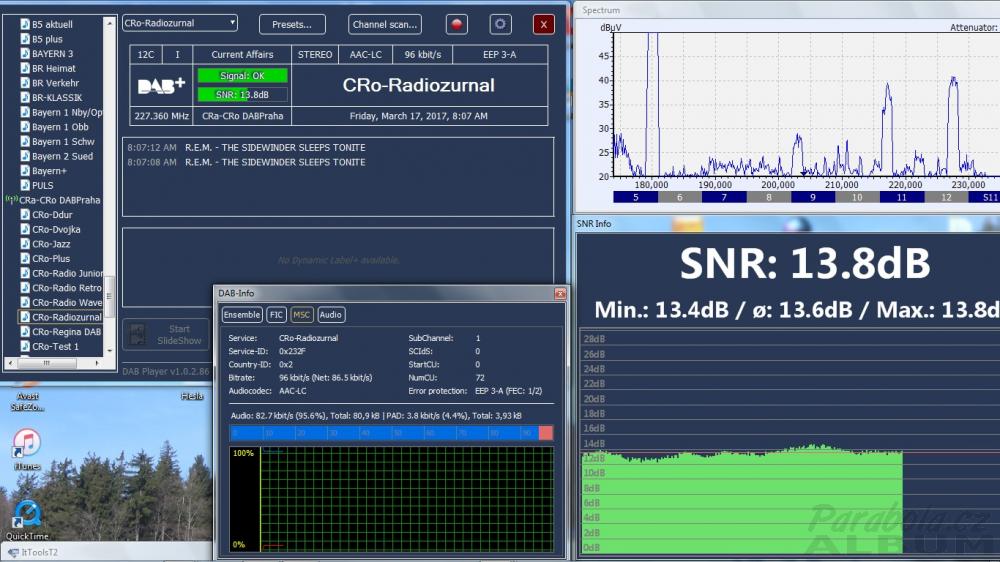Click antenna icon beside CRa-CRo DABPraha

[x=11, y=199]
